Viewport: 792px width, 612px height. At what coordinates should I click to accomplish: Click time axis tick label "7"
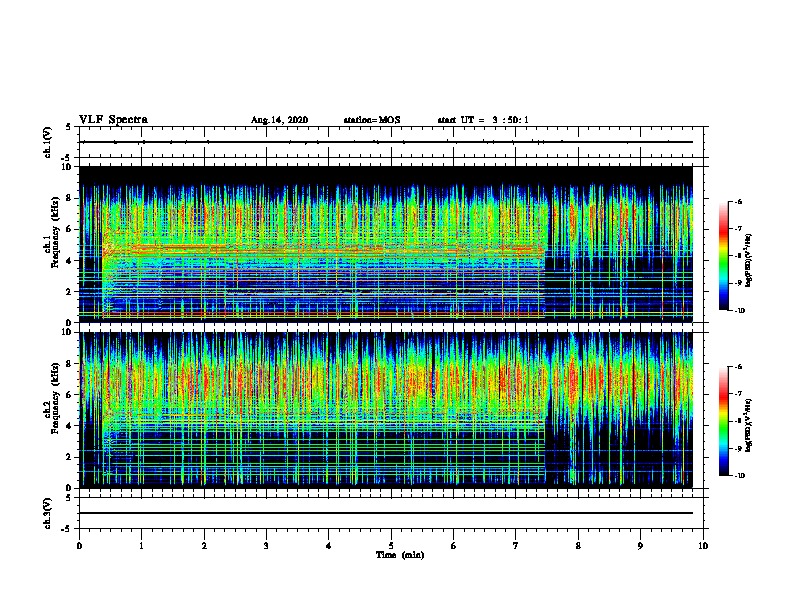[516, 546]
